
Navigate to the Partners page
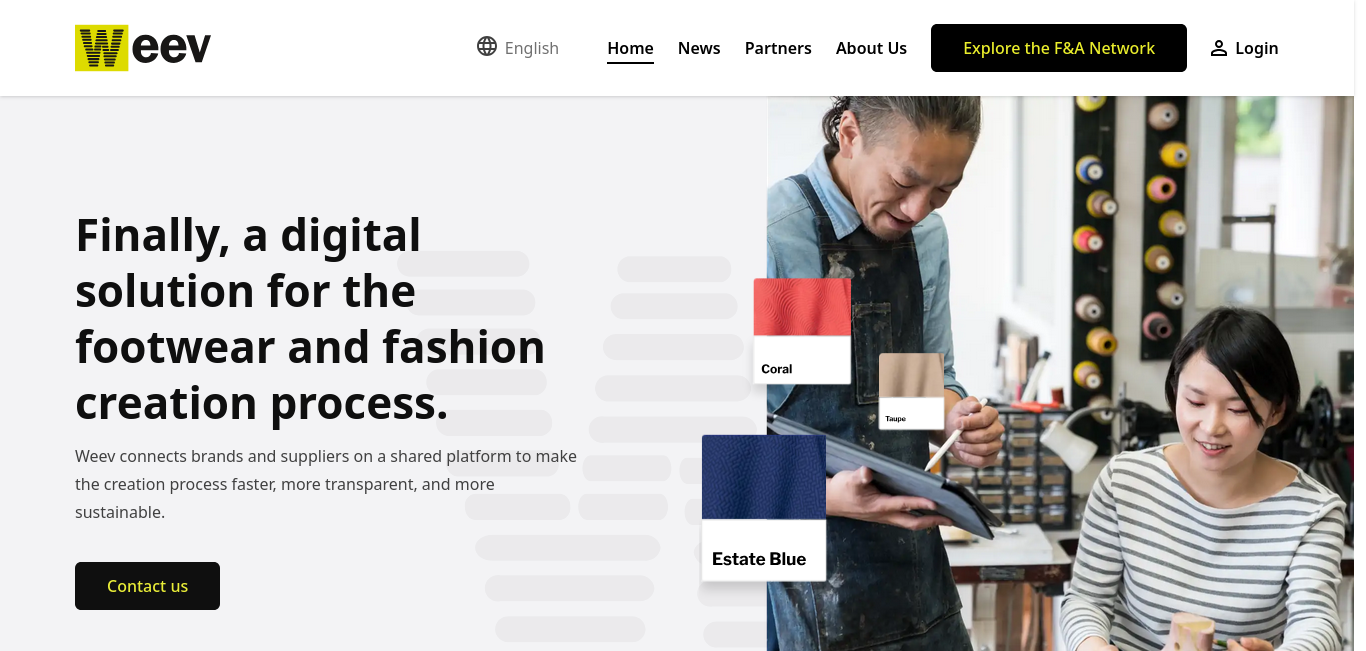(778, 48)
